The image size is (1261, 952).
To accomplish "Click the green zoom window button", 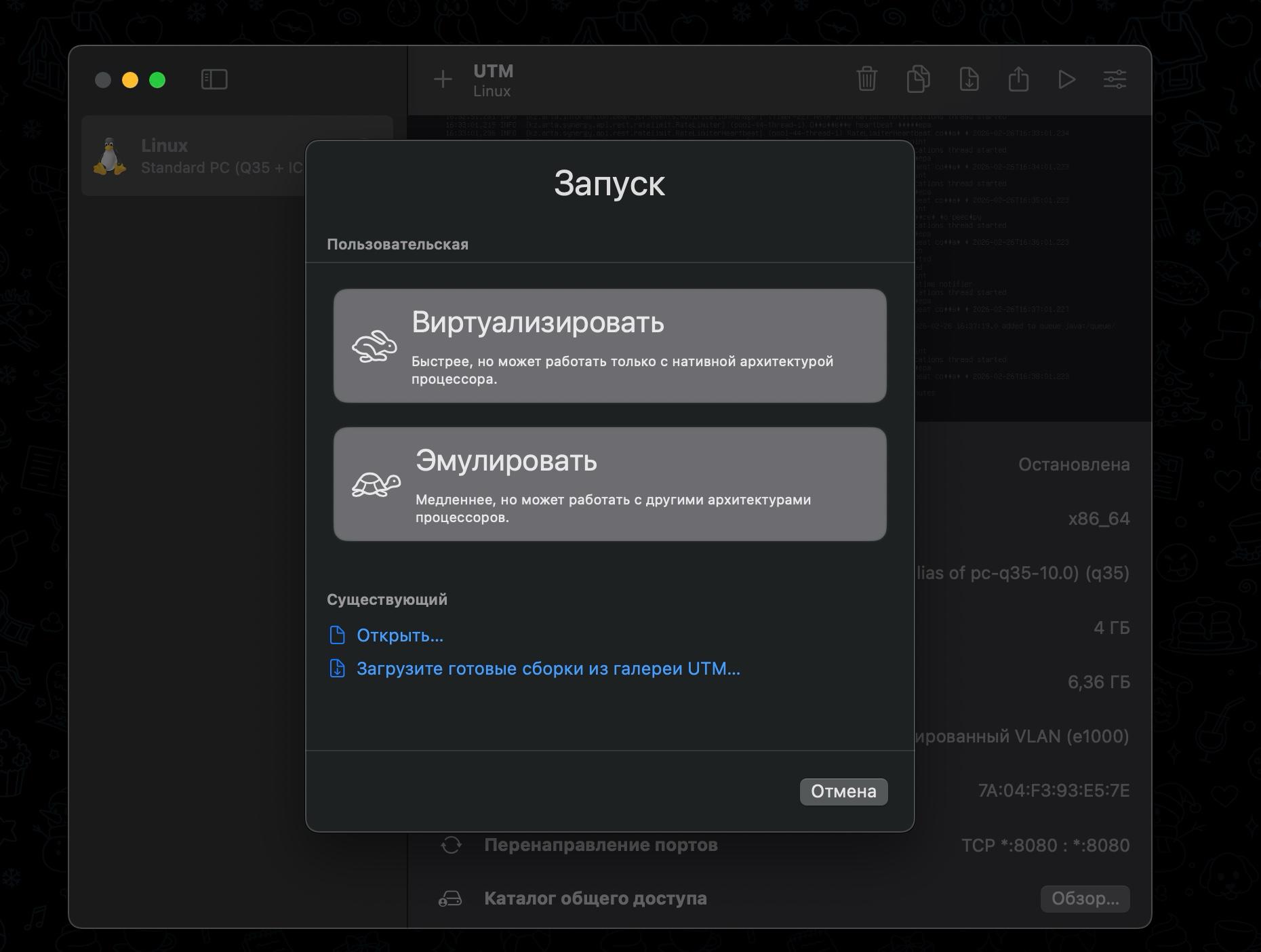I will [157, 80].
